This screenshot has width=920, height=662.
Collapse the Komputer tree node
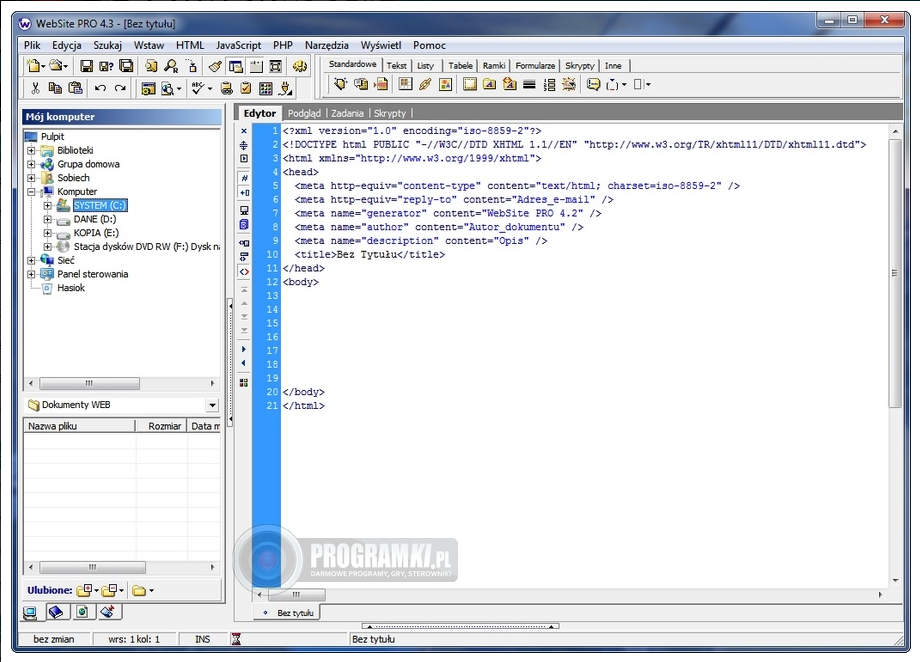pos(31,191)
